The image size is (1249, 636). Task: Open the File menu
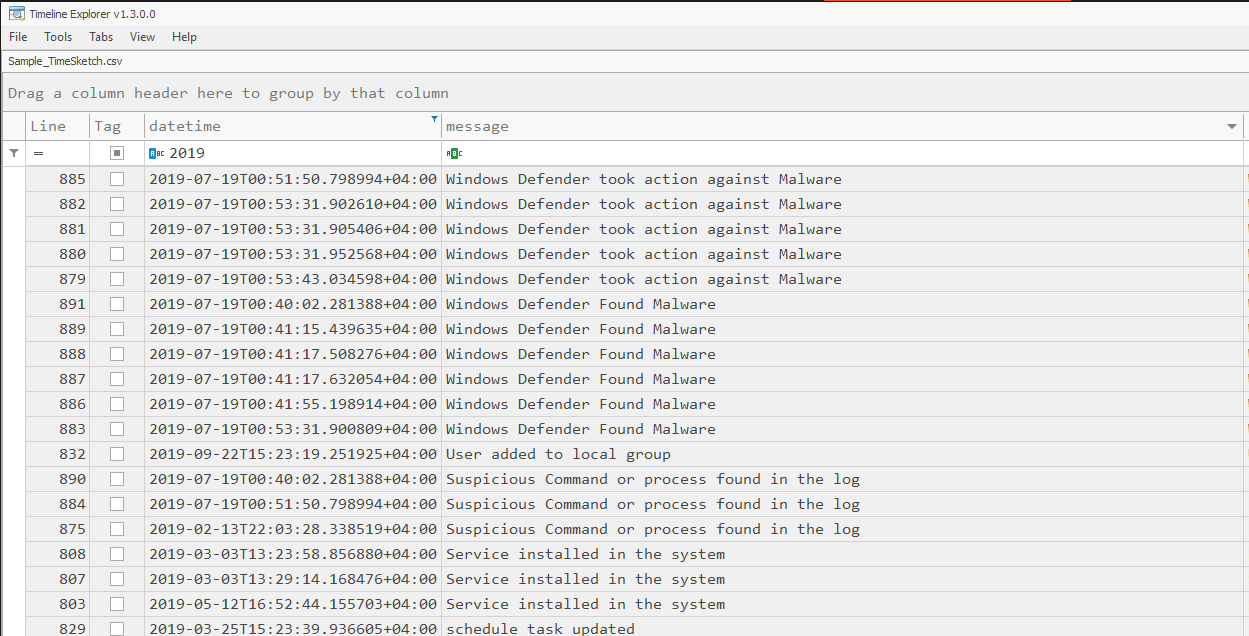pyautogui.click(x=18, y=37)
